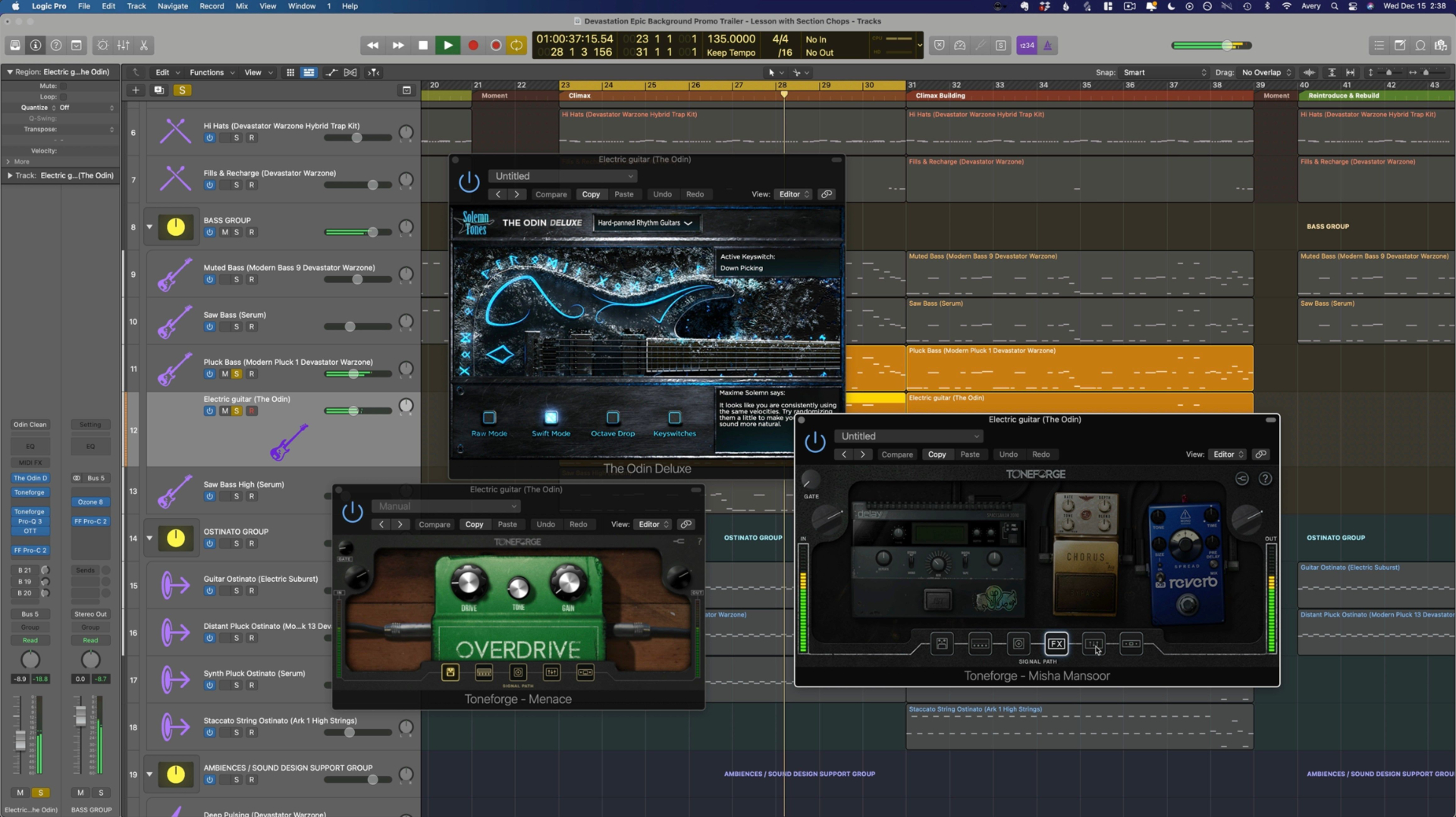The image size is (1456, 817).
Task: Open the cab stage in Toneforge Misha Mansoor
Action: 1018,644
